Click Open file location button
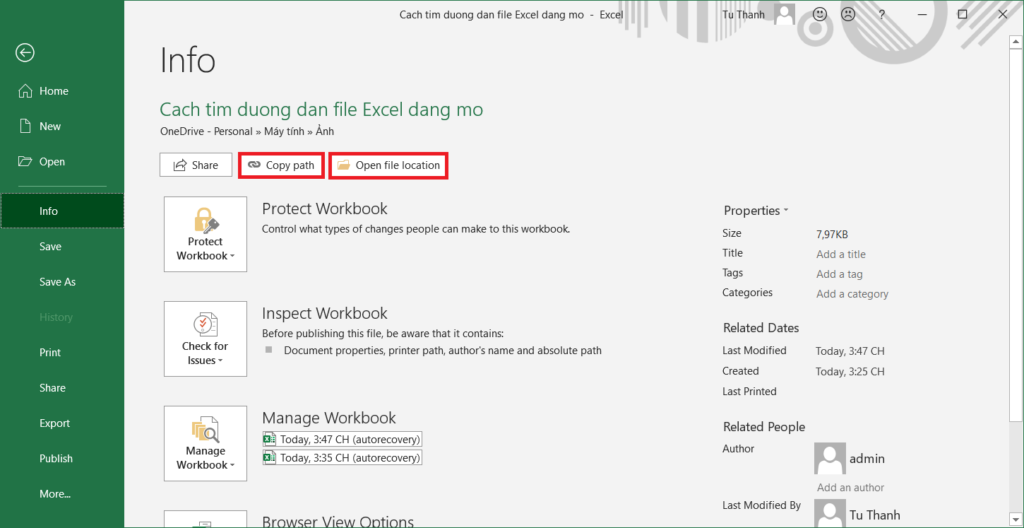This screenshot has height=528, width=1024. (x=389, y=165)
